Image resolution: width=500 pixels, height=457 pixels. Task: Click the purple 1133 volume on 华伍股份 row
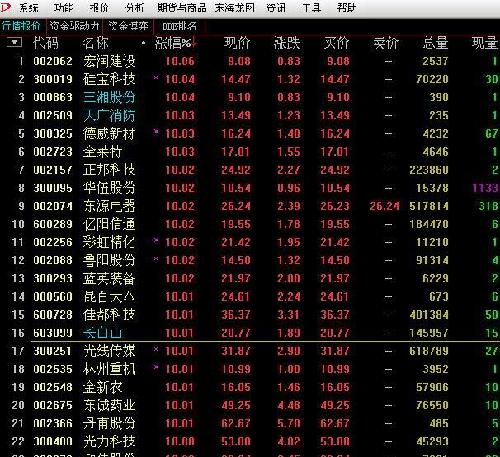pyautogui.click(x=485, y=188)
